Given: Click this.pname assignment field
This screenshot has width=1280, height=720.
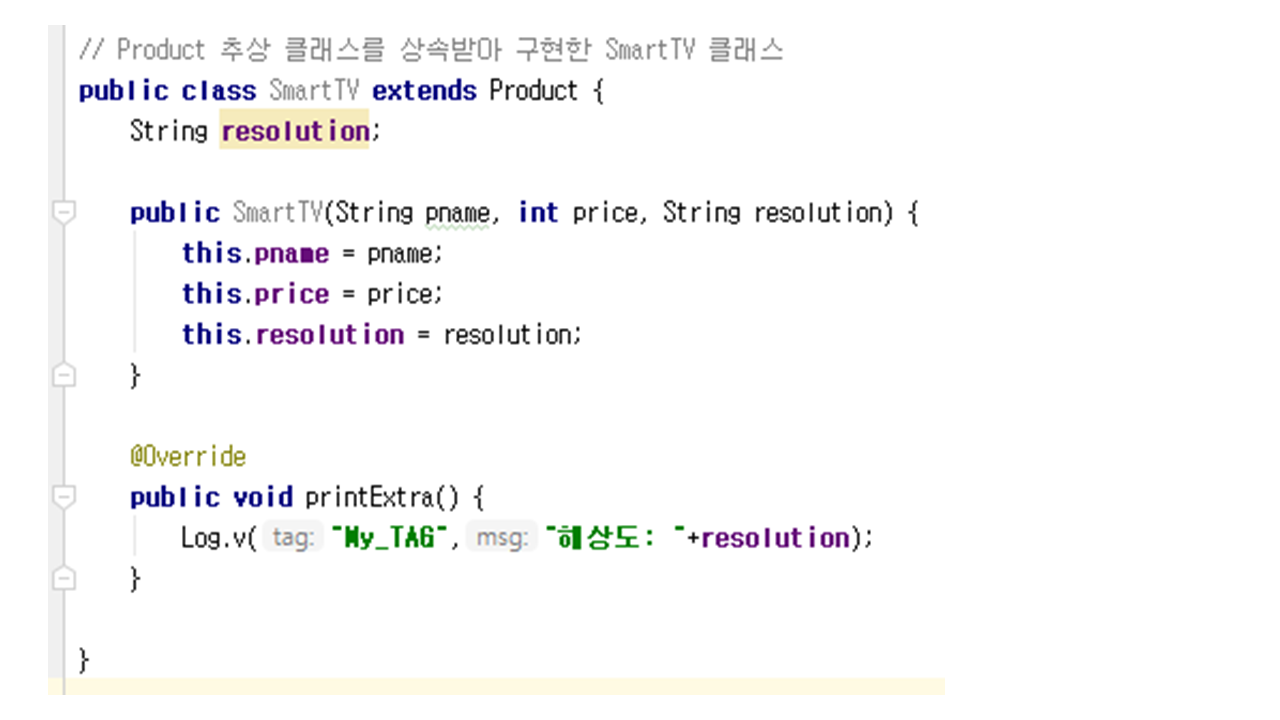Looking at the screenshot, I should [x=291, y=254].
